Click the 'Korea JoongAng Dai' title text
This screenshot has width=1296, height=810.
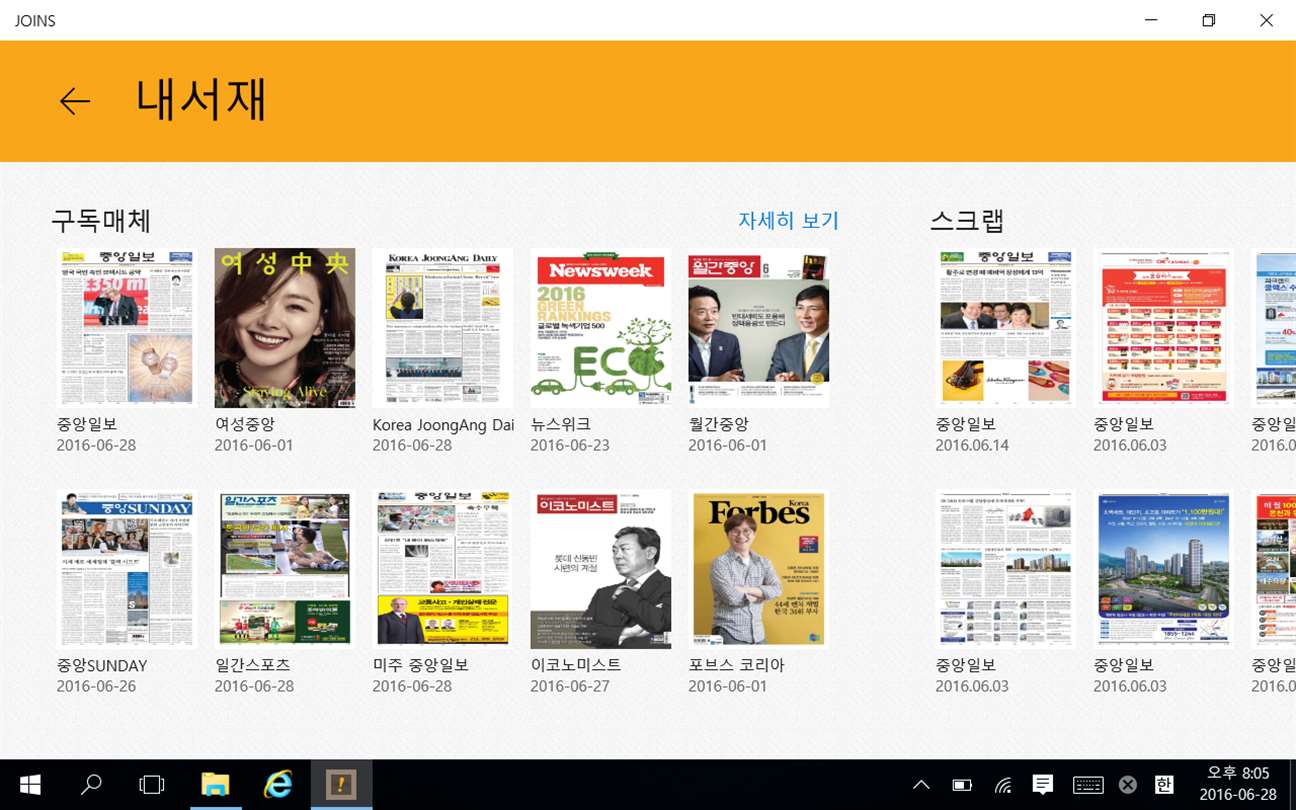[x=443, y=424]
